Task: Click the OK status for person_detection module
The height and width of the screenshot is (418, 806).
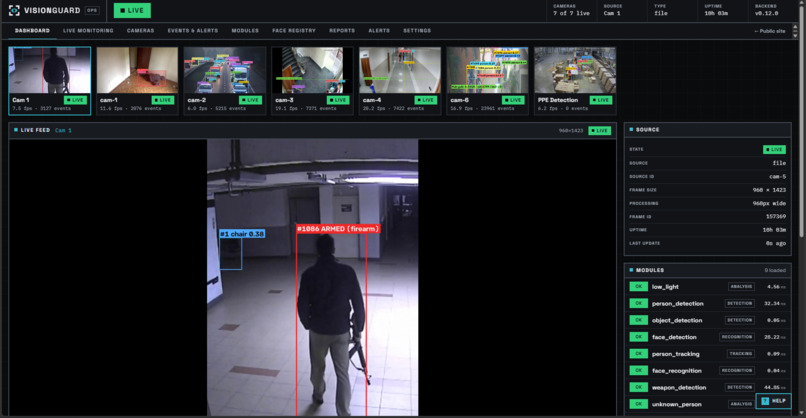Action: pyautogui.click(x=638, y=303)
